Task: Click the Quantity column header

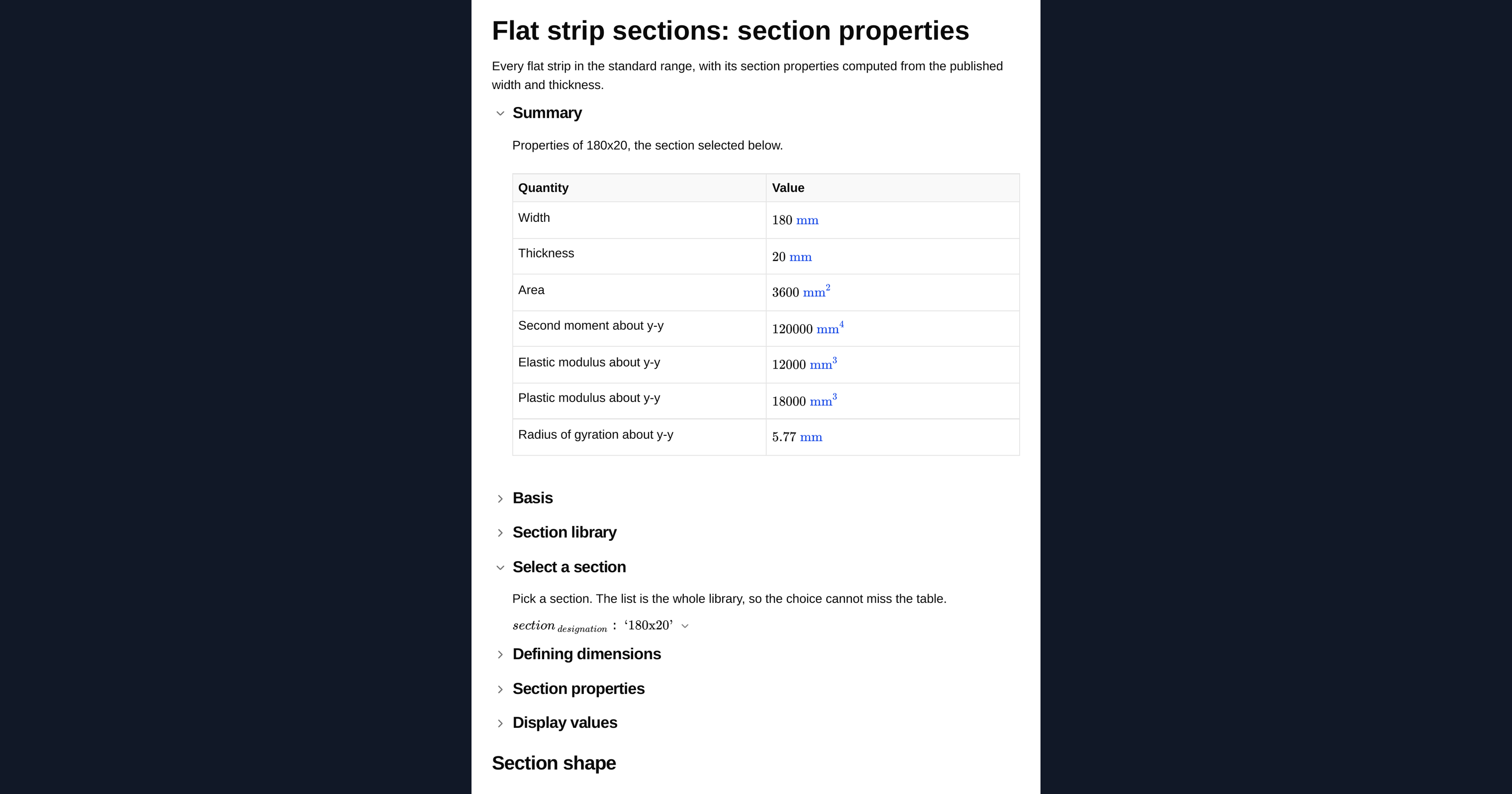Action: (544, 188)
